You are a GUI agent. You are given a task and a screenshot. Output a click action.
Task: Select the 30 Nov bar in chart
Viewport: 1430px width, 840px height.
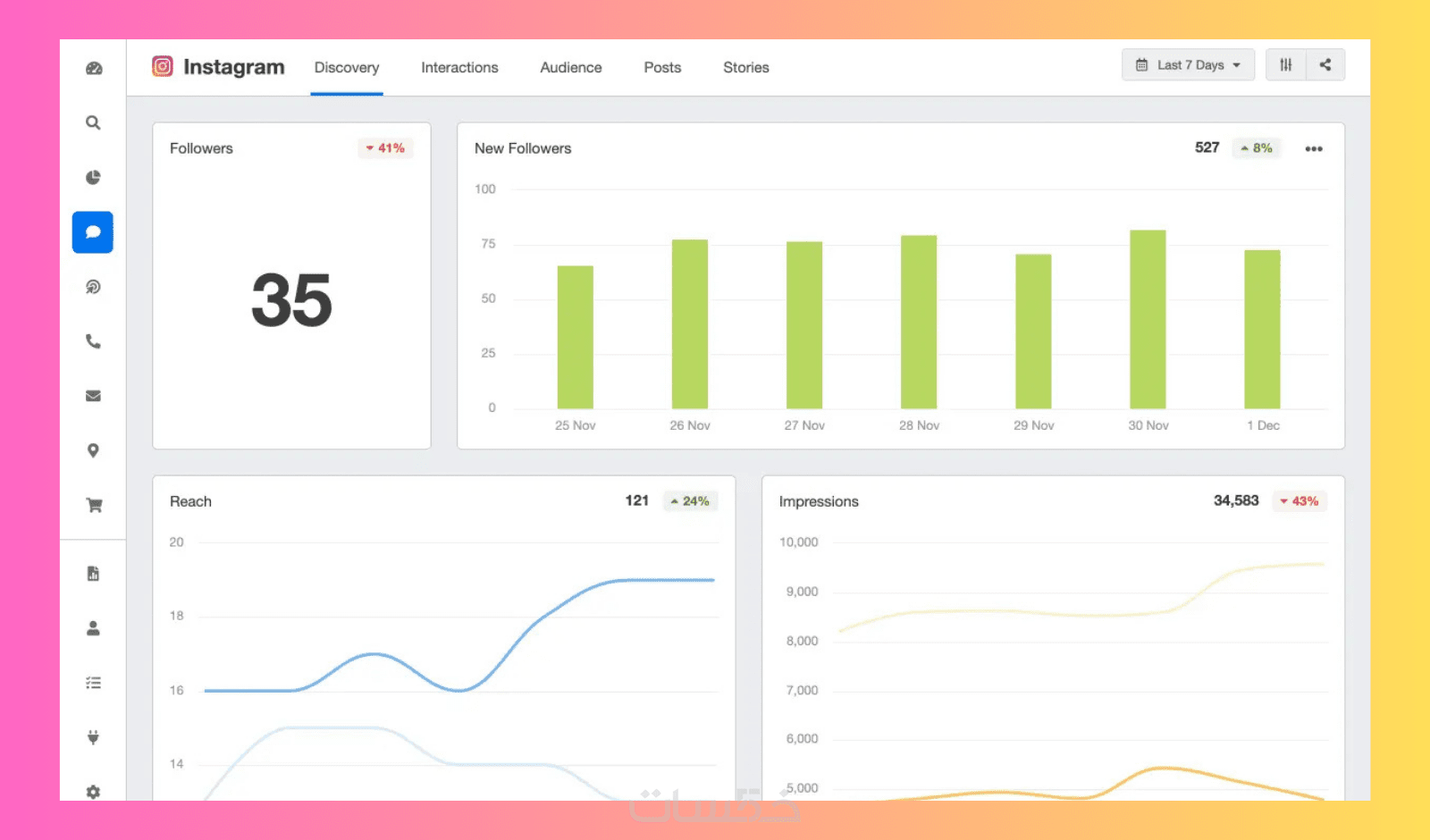click(1148, 319)
